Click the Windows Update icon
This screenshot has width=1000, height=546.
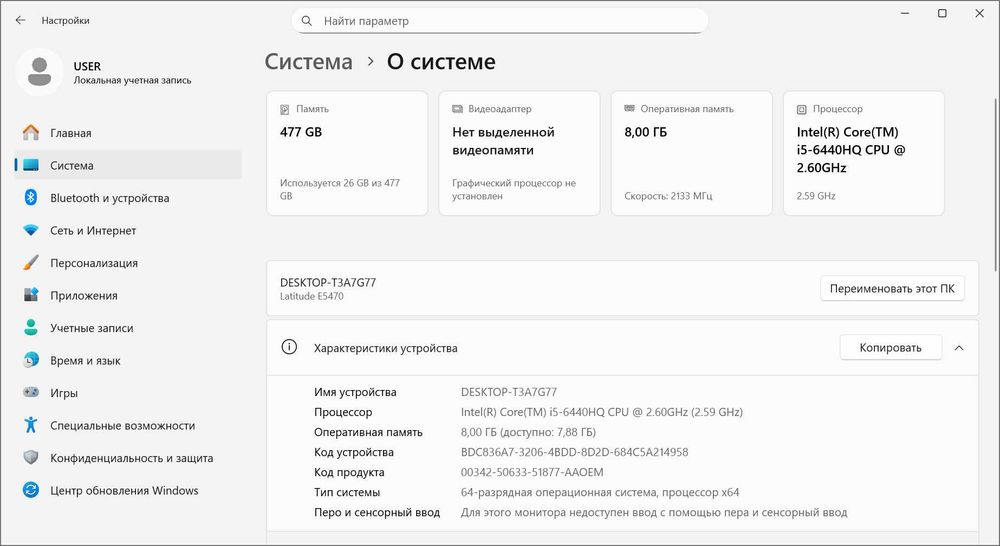pyautogui.click(x=31, y=491)
